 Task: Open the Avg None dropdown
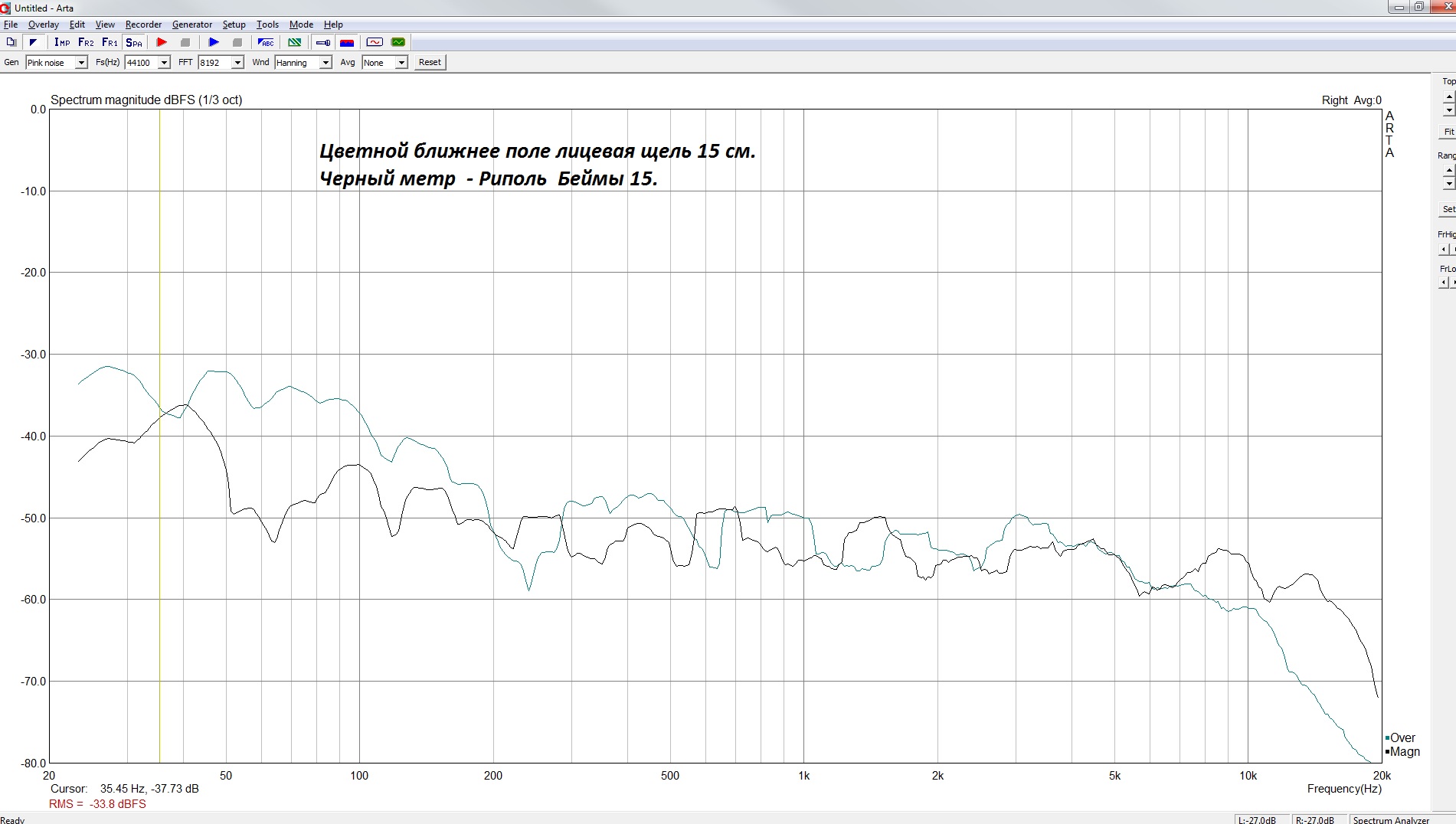[x=401, y=63]
